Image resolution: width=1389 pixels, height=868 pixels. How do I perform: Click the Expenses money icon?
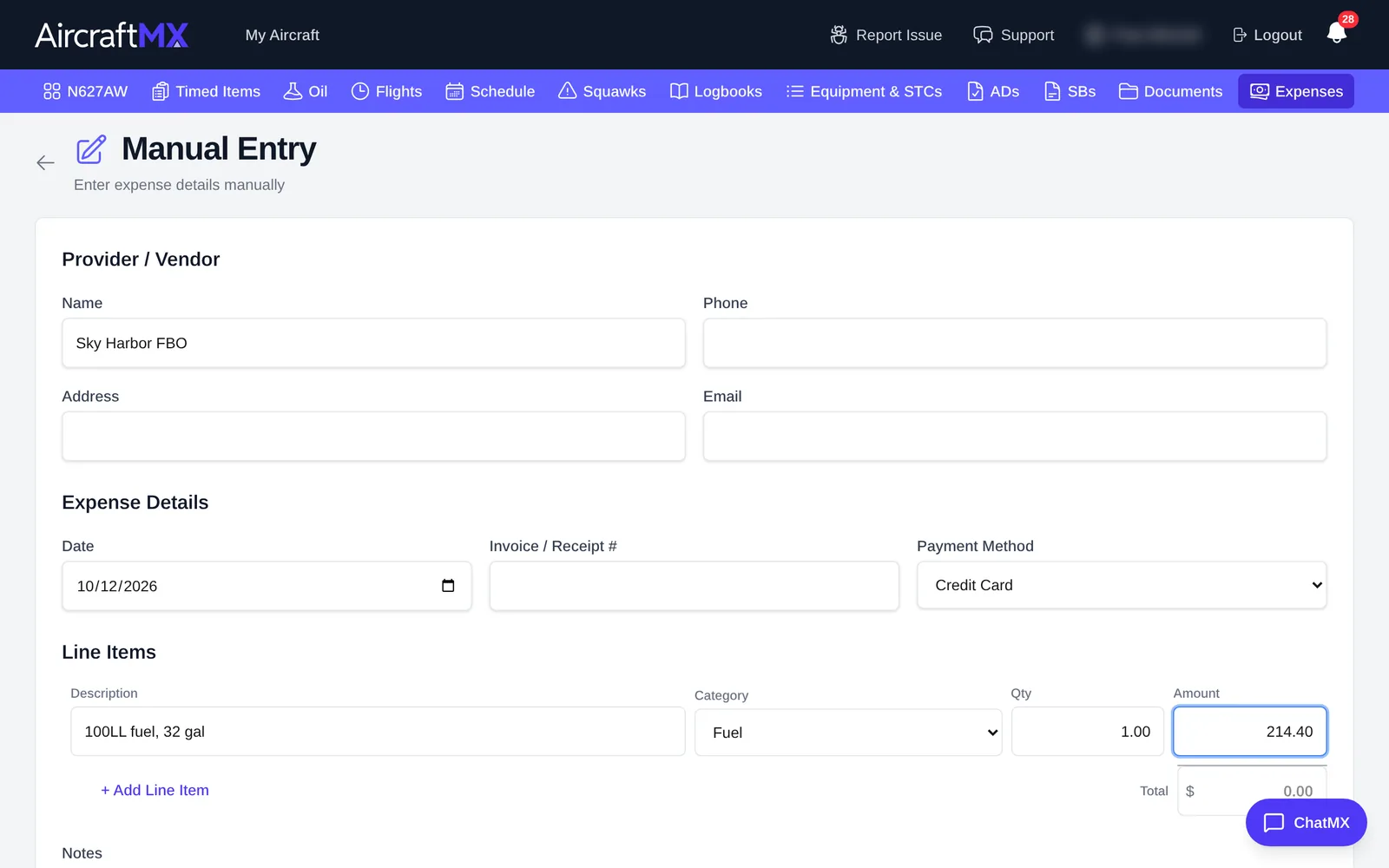(x=1260, y=91)
